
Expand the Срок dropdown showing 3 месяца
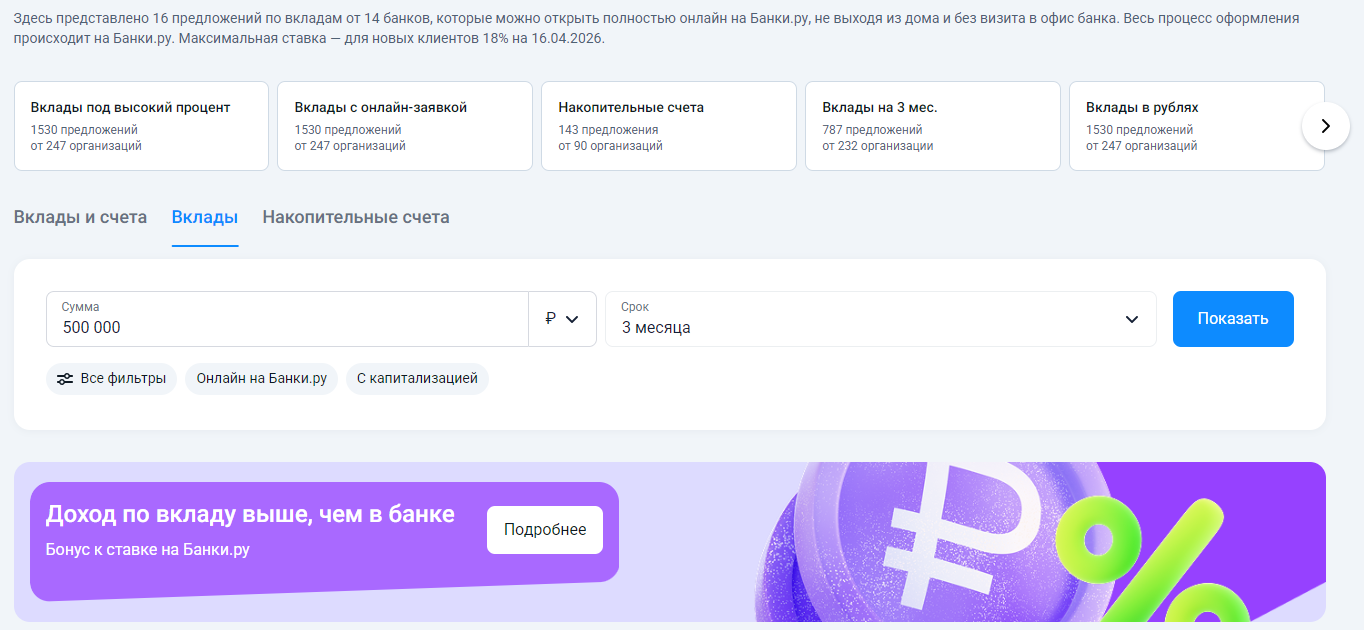[880, 319]
